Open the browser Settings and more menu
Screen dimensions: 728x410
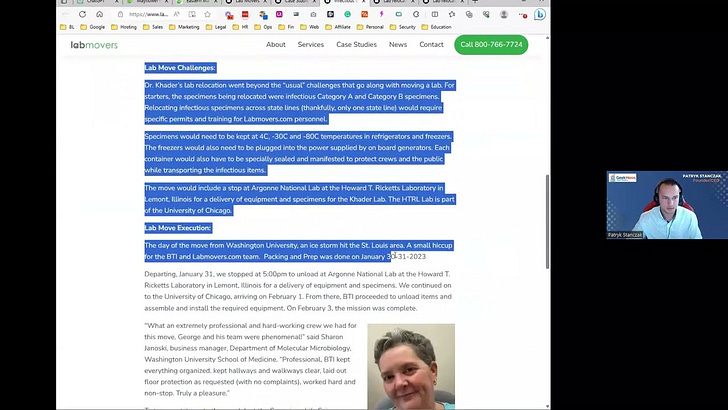(523, 14)
